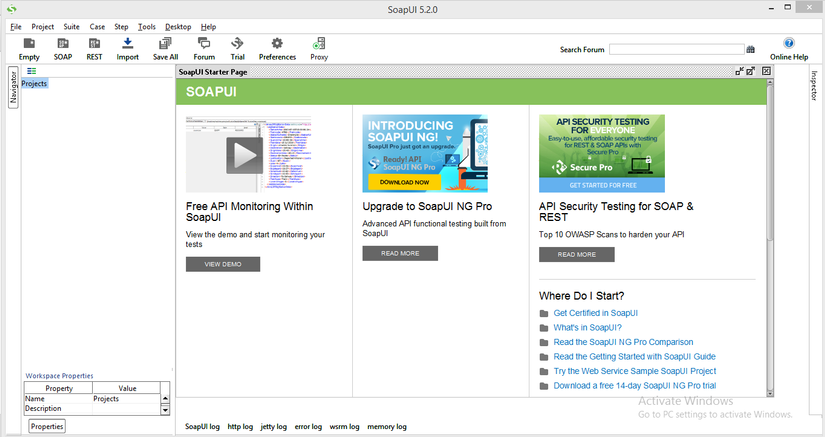Click the Proxy toolbar icon
825x437 pixels.
pos(319,49)
